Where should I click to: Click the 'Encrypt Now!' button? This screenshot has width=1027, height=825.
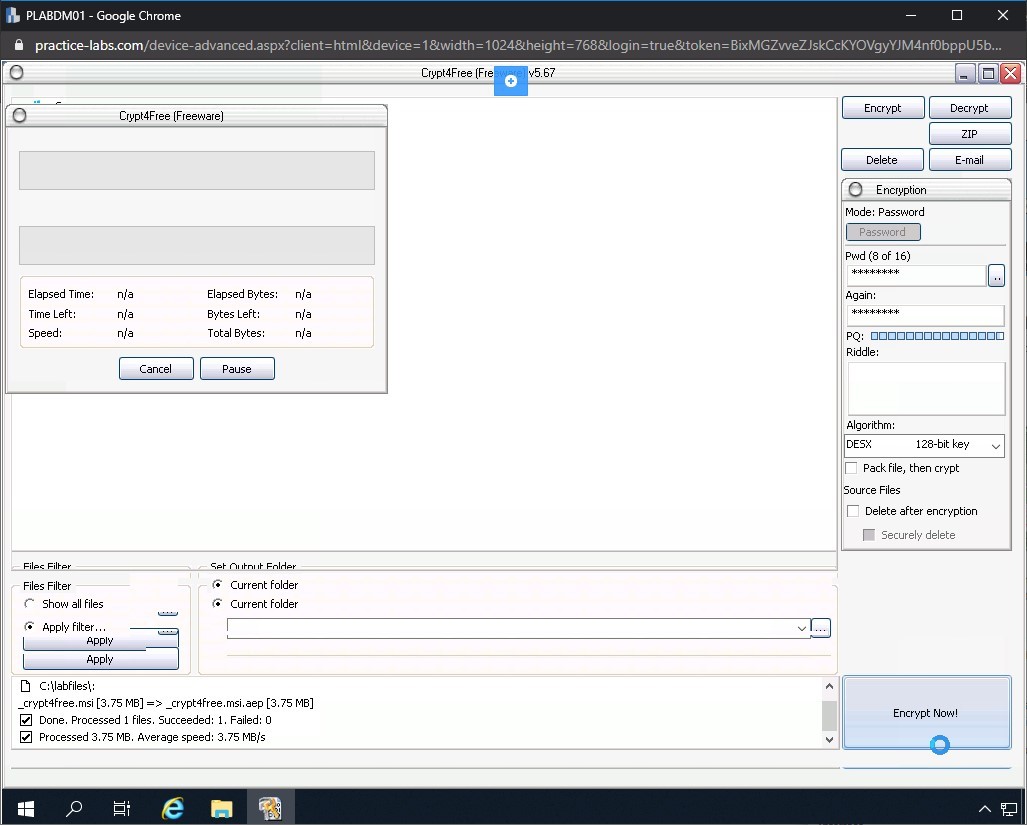[926, 713]
